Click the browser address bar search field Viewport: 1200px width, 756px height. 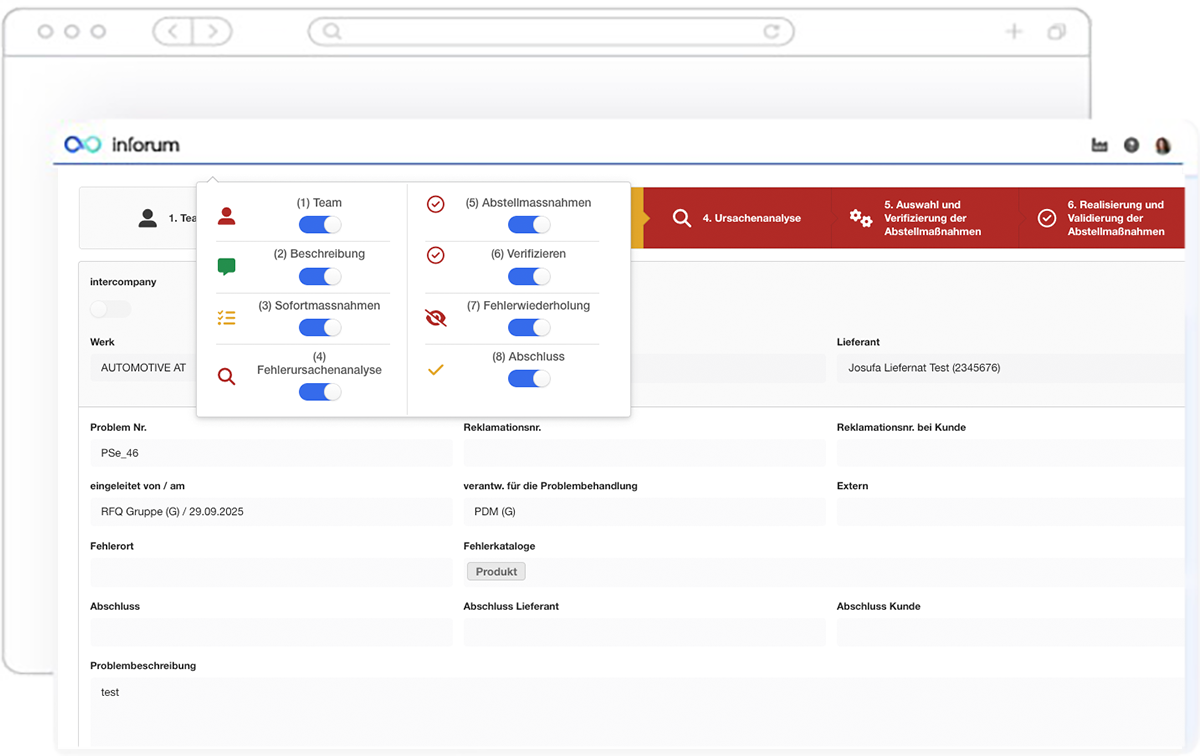[x=550, y=31]
